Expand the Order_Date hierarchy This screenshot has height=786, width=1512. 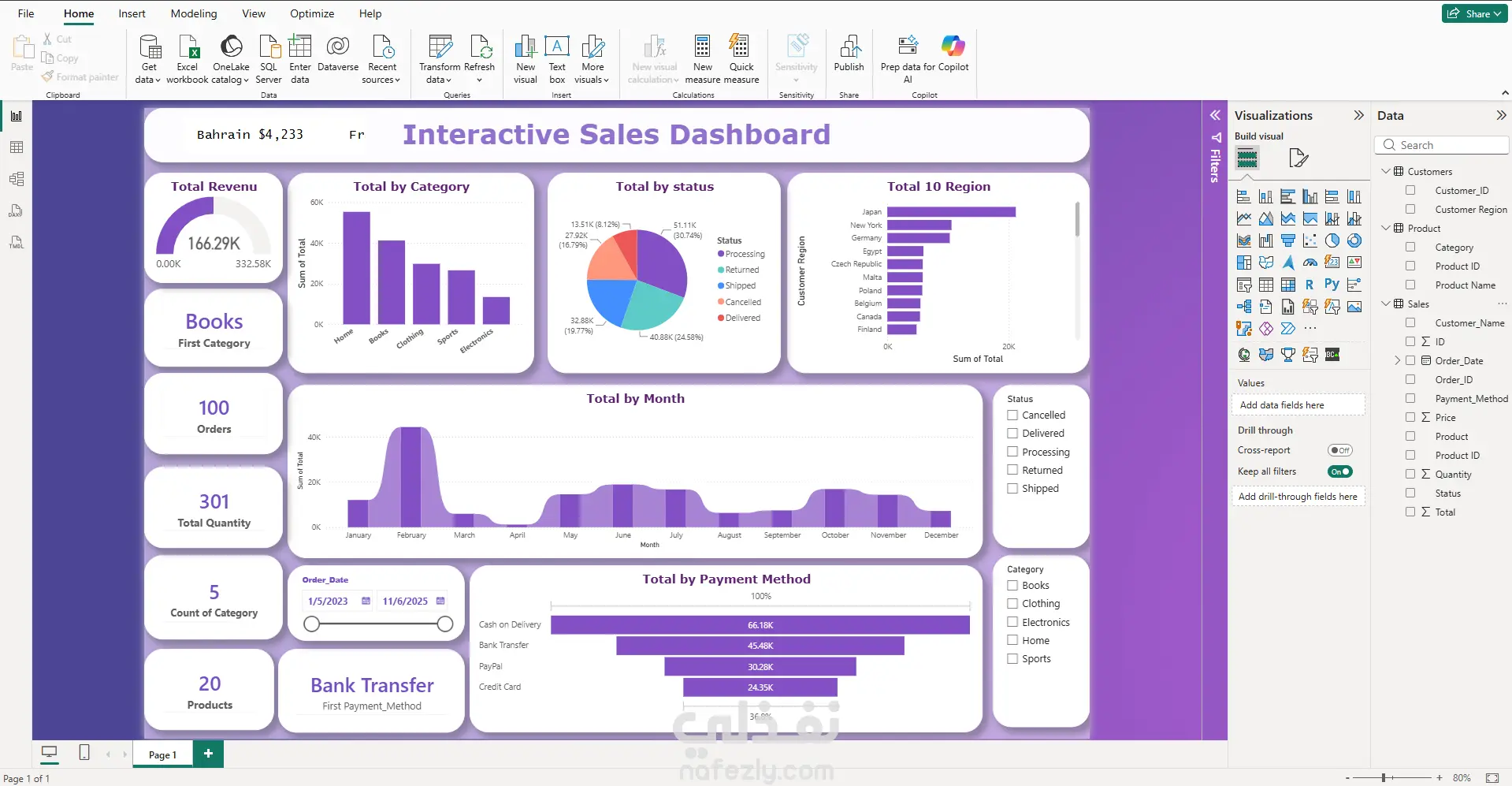(1397, 360)
